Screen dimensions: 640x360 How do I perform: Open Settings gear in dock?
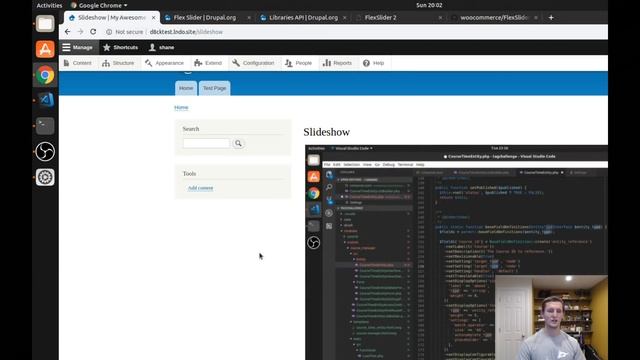click(45, 177)
